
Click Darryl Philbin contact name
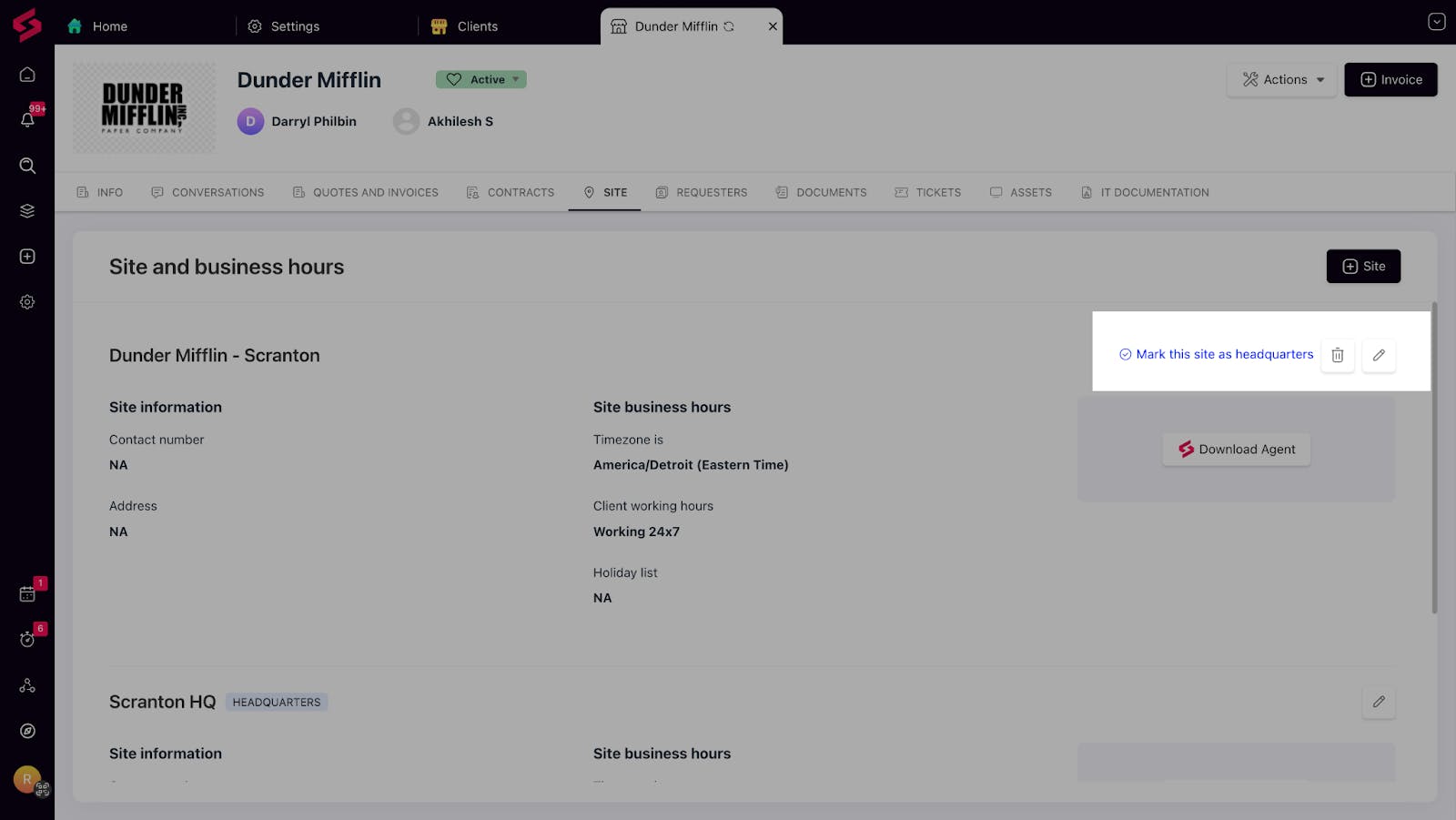pyautogui.click(x=314, y=121)
